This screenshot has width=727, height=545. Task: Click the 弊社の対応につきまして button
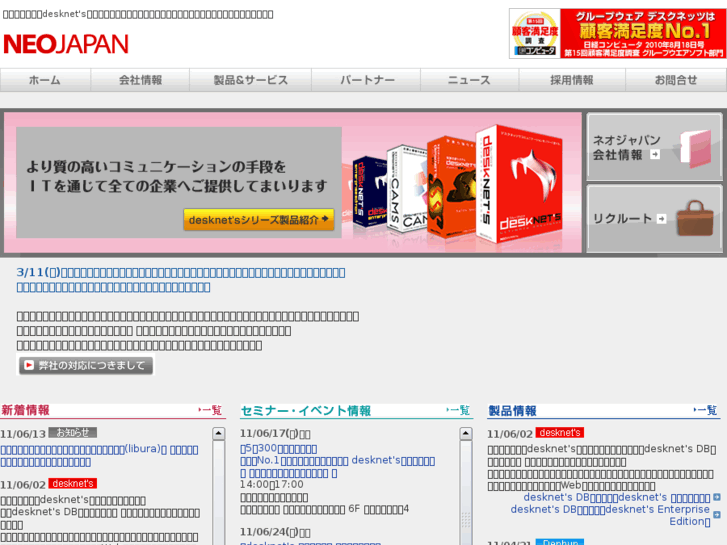pyautogui.click(x=86, y=365)
